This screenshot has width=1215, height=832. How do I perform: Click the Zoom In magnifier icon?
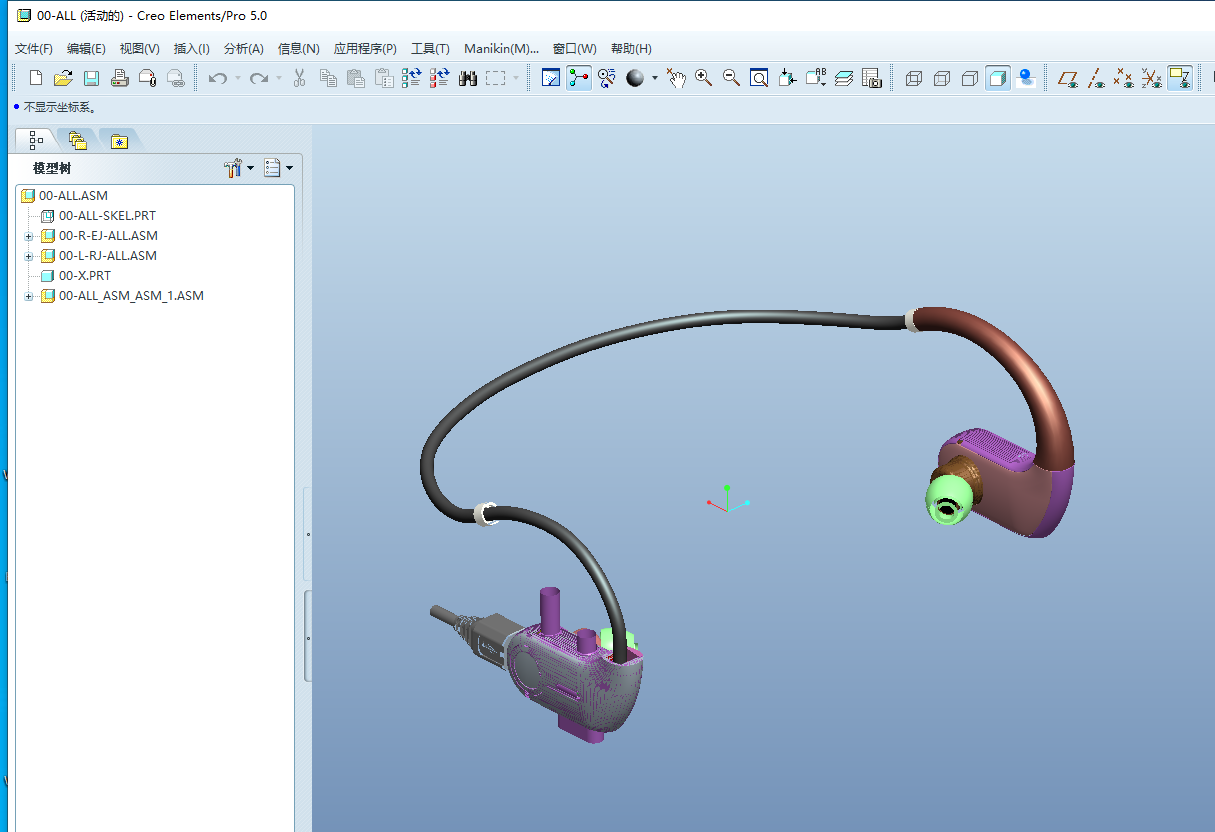704,78
